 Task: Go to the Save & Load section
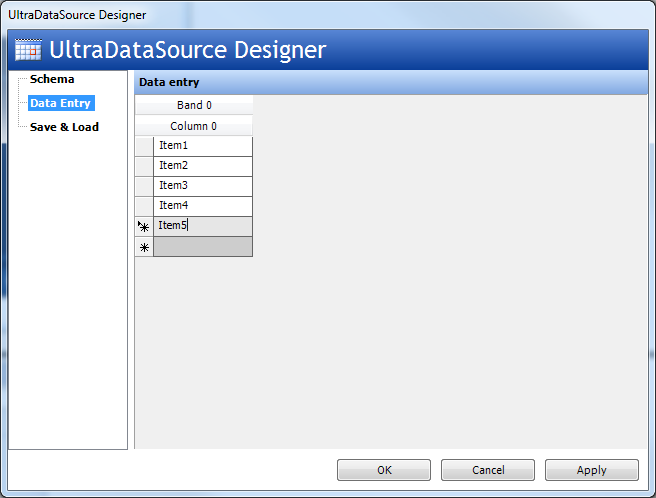(64, 127)
